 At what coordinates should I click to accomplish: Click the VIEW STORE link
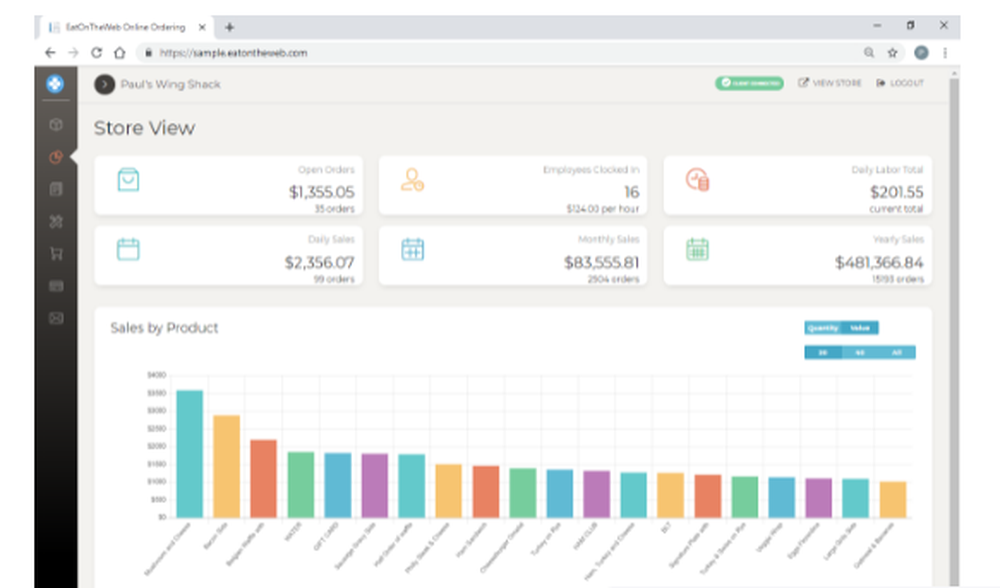point(830,83)
